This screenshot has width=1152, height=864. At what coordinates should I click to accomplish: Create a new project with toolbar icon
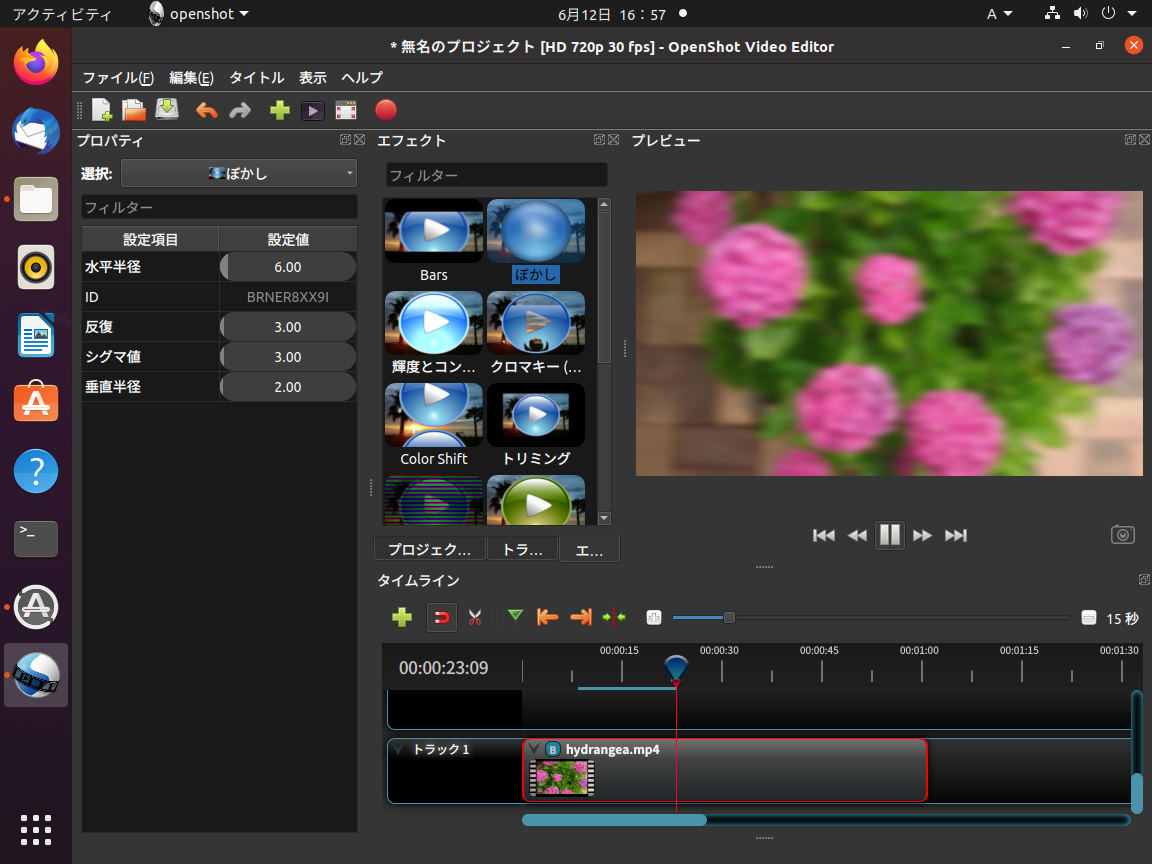point(101,110)
